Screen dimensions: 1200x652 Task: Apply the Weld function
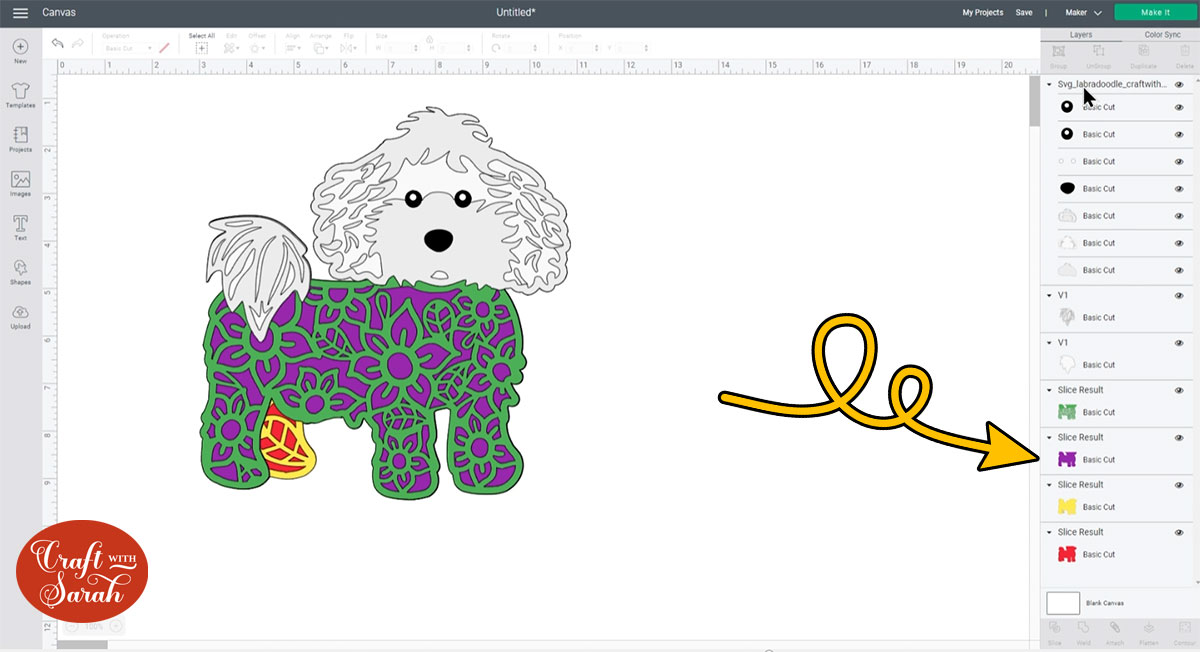point(1083,632)
